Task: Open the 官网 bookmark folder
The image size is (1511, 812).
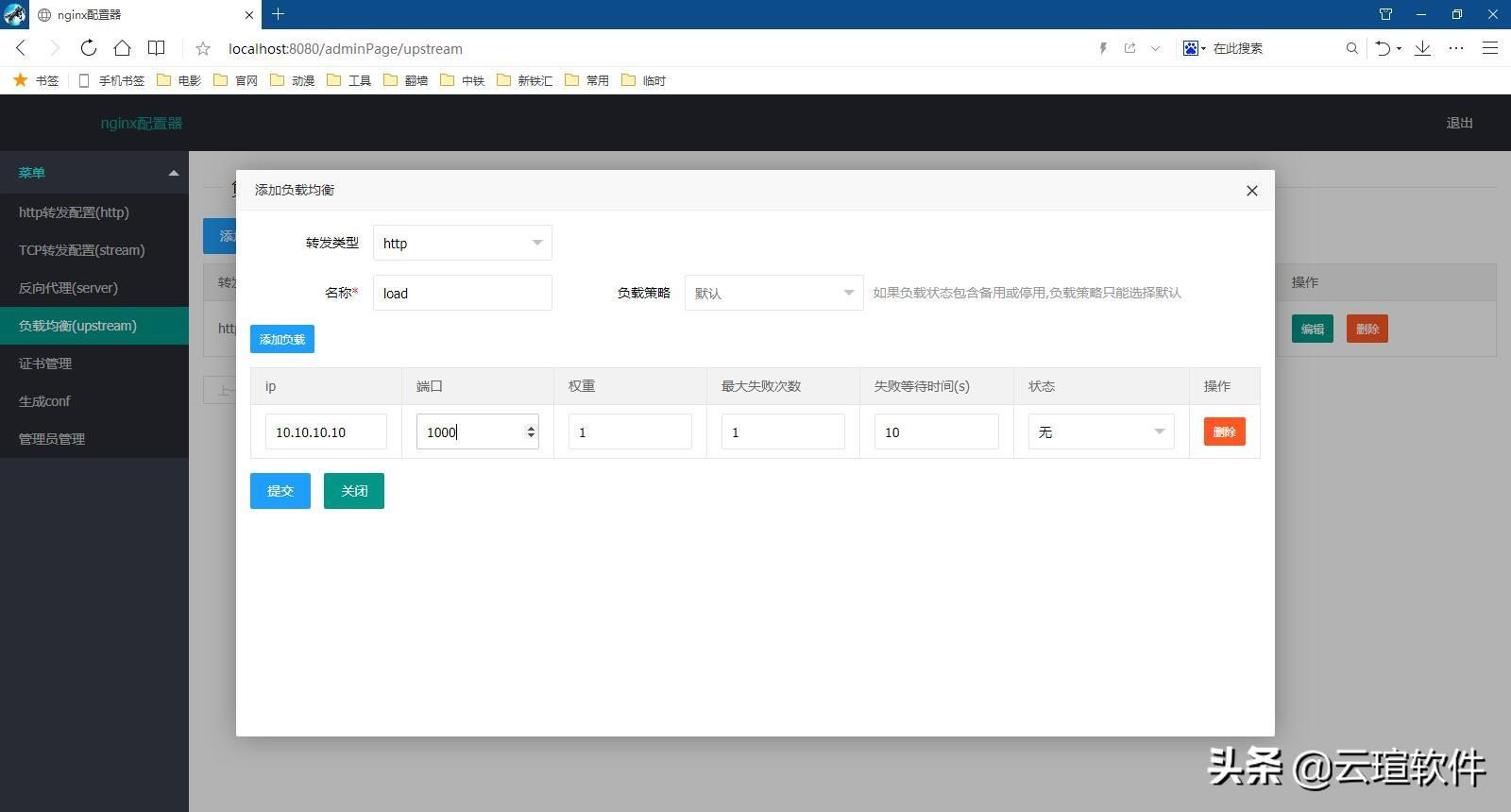Action: [x=236, y=80]
